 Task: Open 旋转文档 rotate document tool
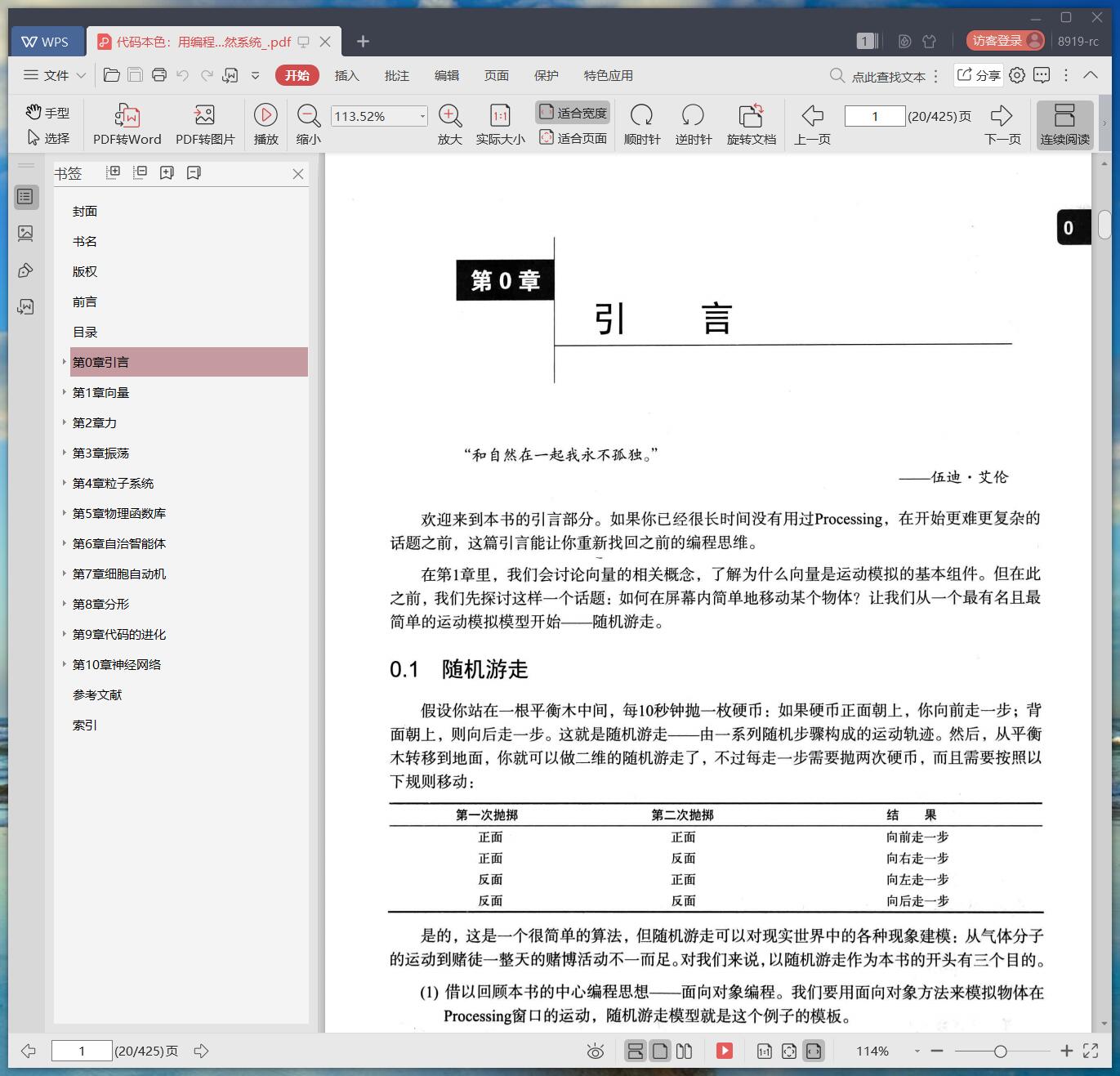[751, 124]
